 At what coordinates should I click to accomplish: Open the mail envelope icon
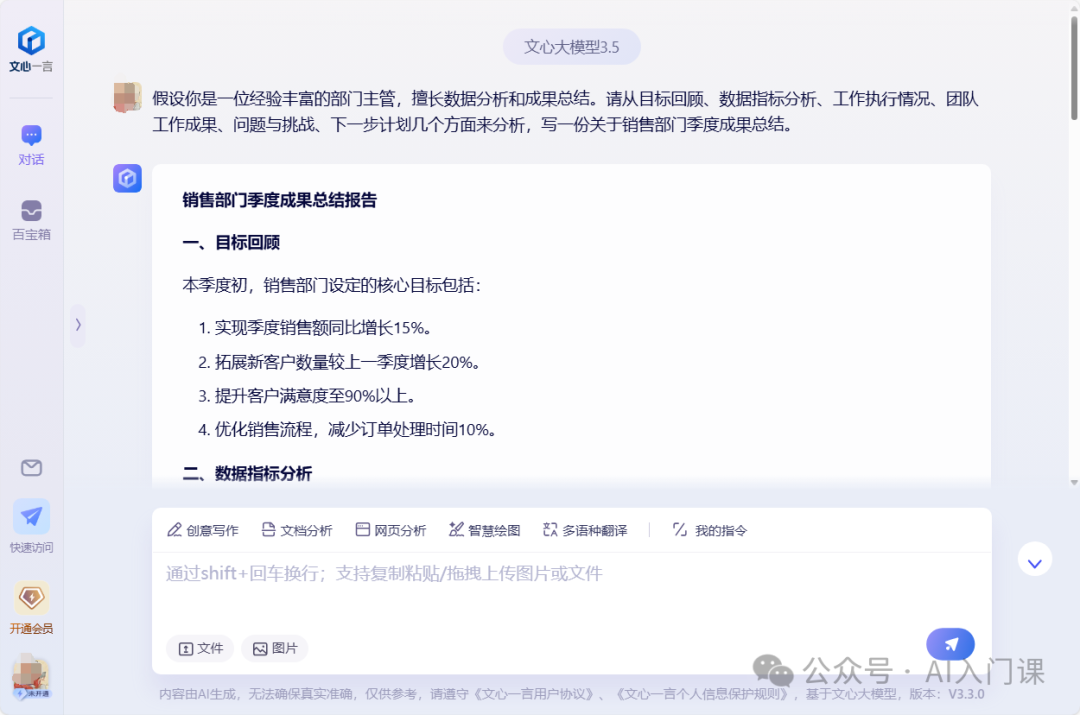[x=31, y=468]
